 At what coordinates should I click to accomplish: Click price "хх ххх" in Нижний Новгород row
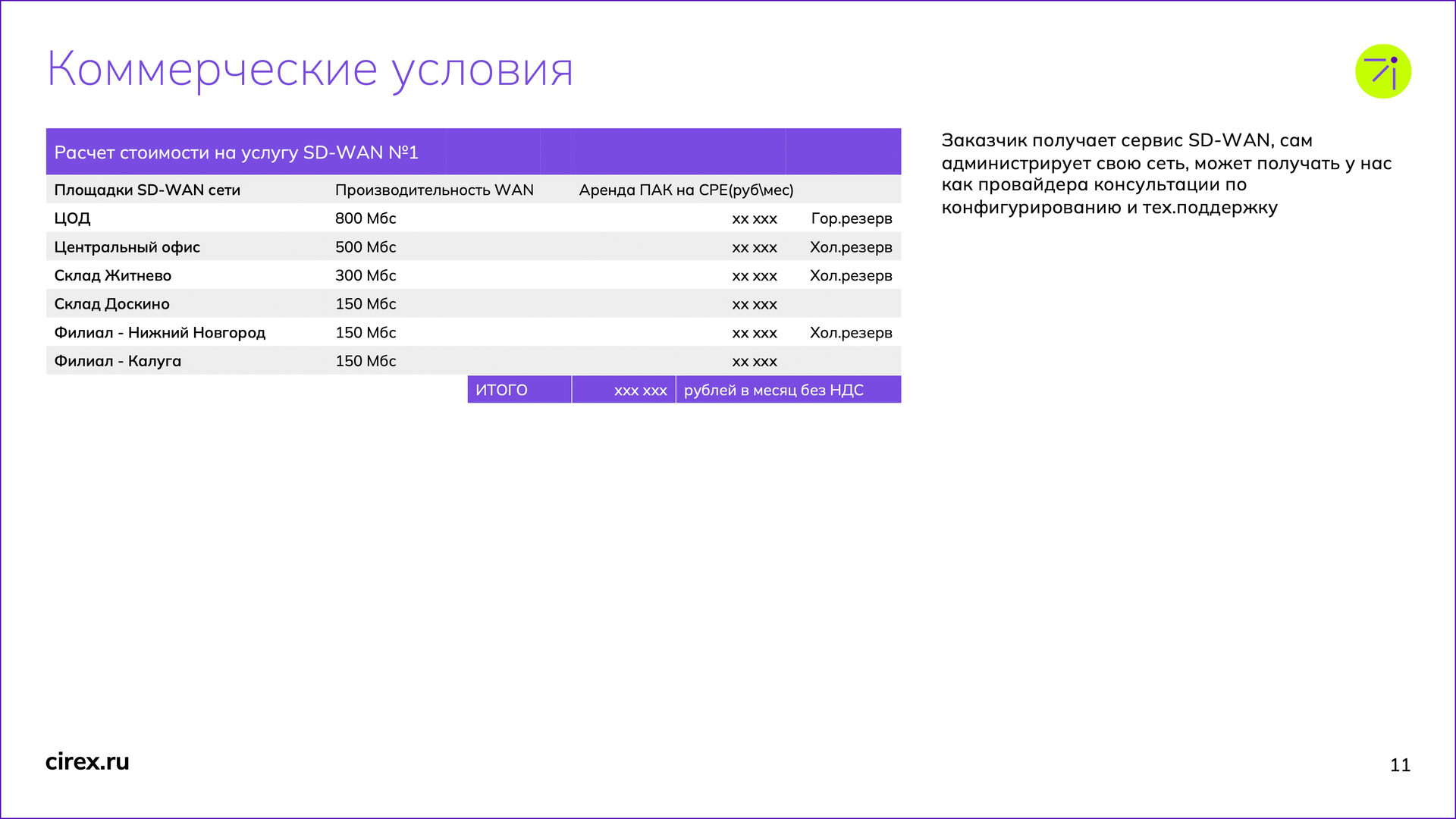pyautogui.click(x=755, y=334)
